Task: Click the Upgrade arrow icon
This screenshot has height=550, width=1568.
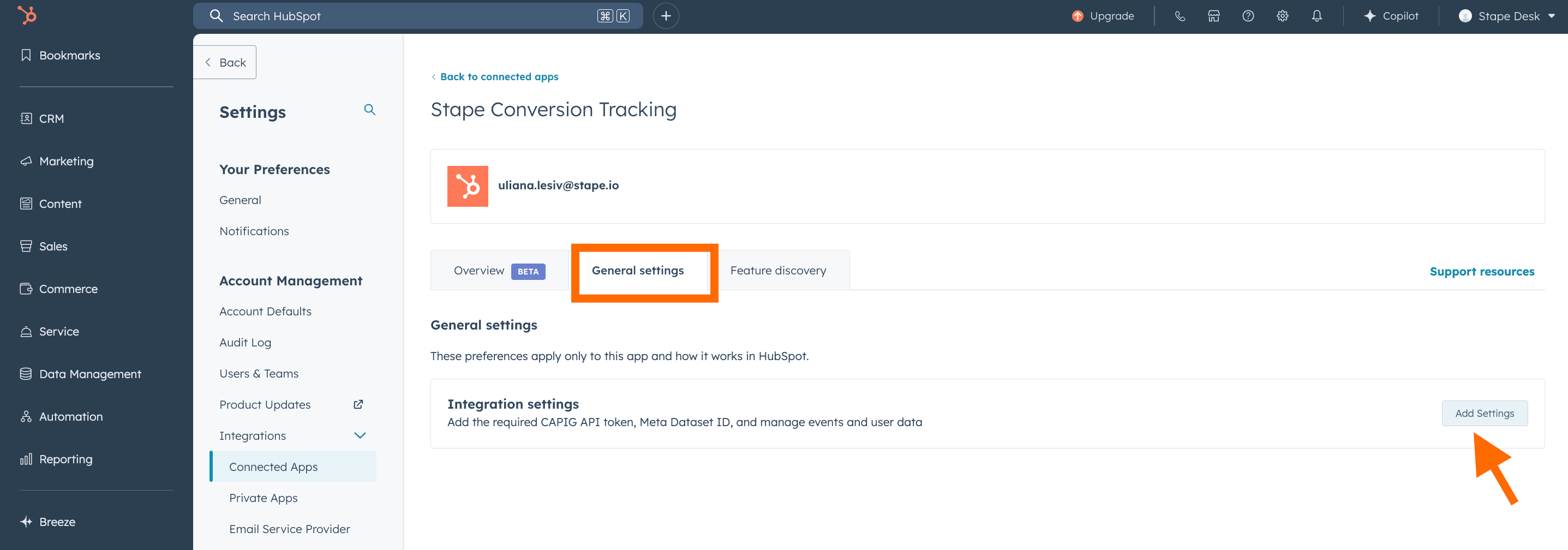Action: 1078,16
